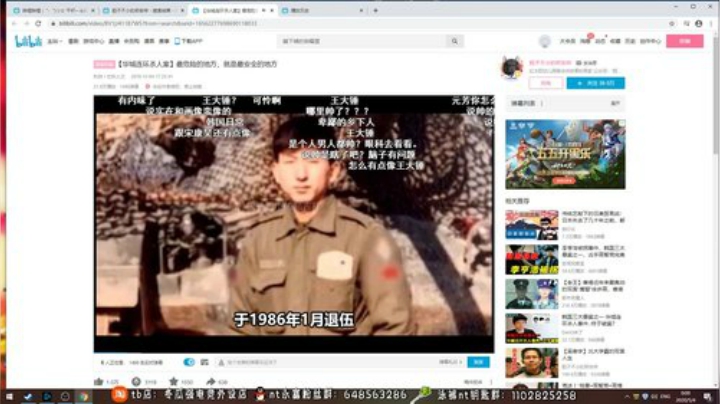Click the bookmark star in address bar
This screenshot has width=720, height=404.
(672, 23)
